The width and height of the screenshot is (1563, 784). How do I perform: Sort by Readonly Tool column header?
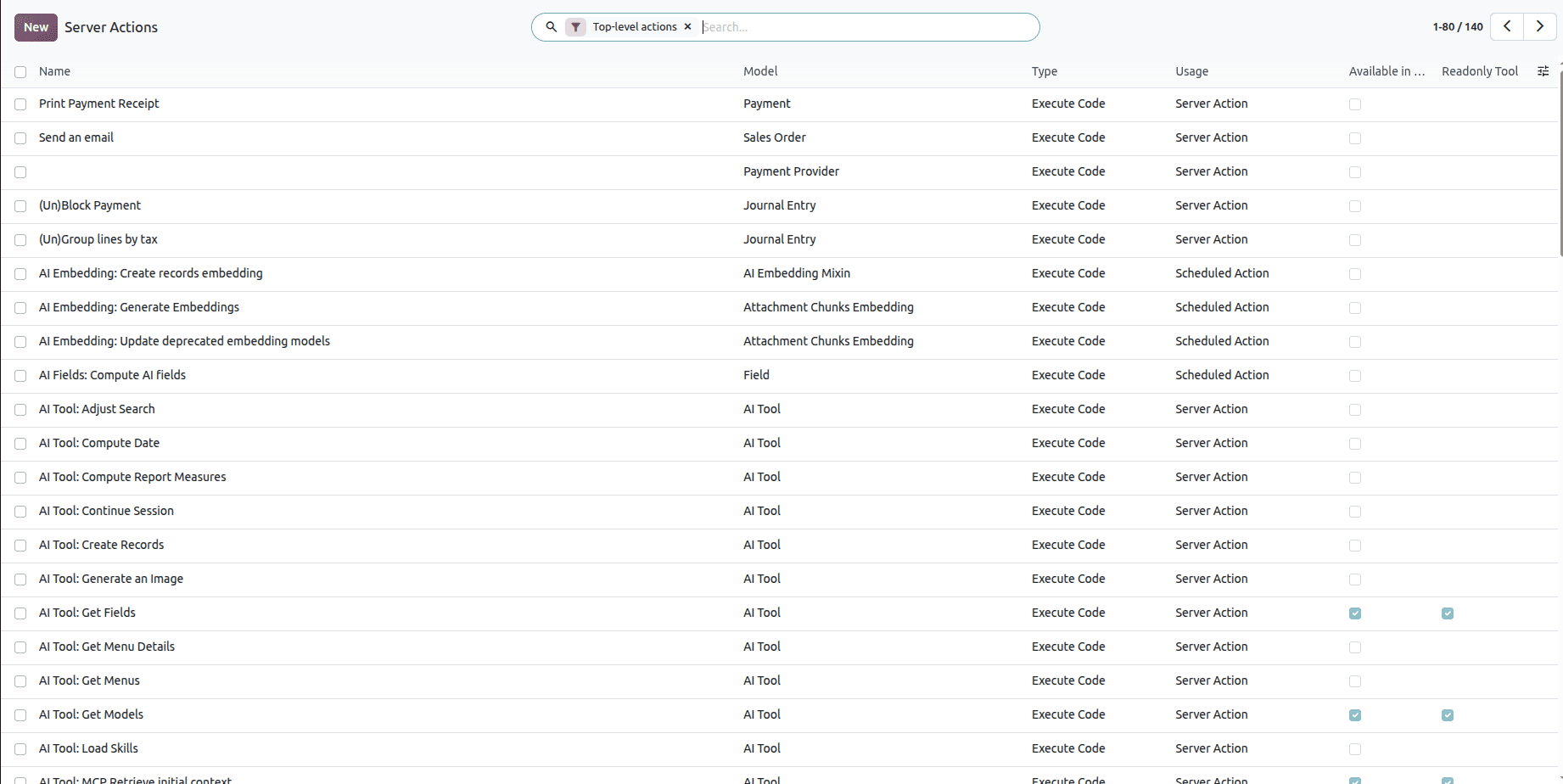click(1480, 71)
